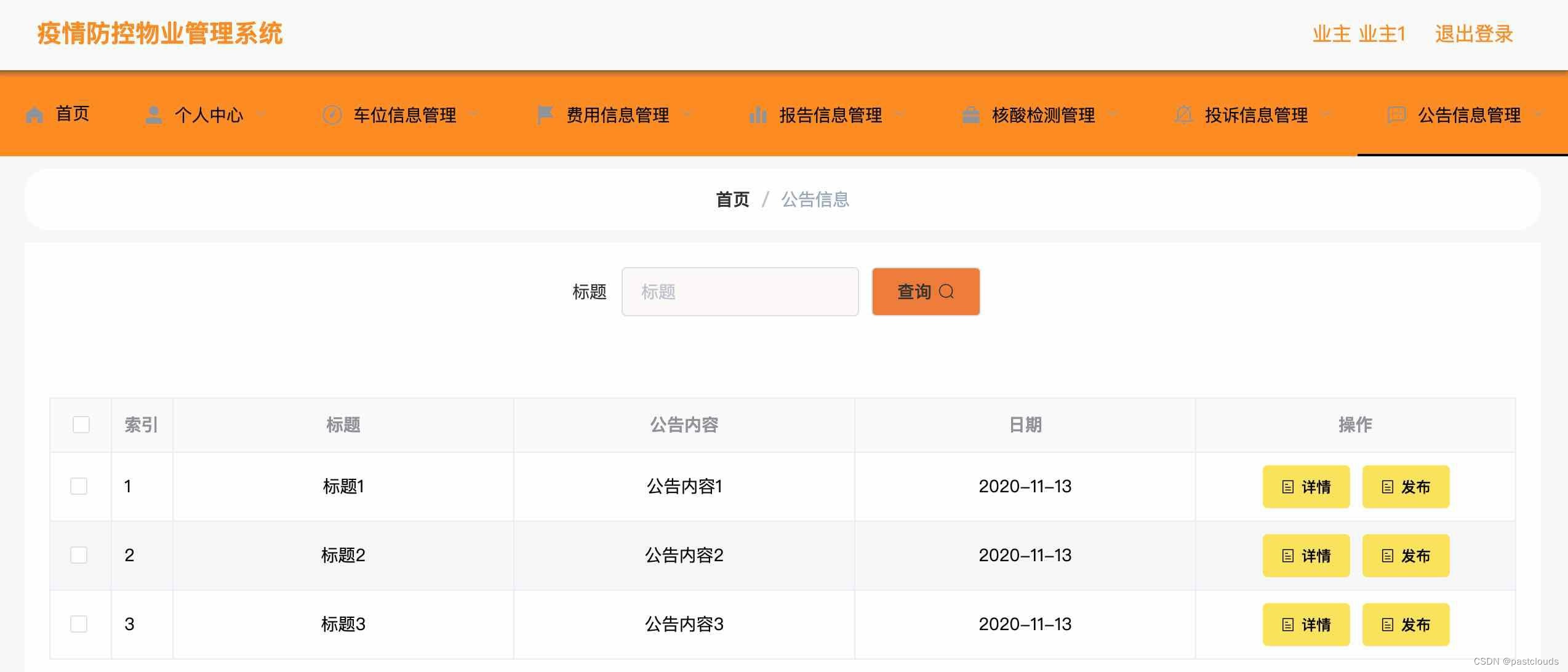Click the bar chart icon beside 报告信息管理
This screenshot has height=672, width=1568.
758,115
